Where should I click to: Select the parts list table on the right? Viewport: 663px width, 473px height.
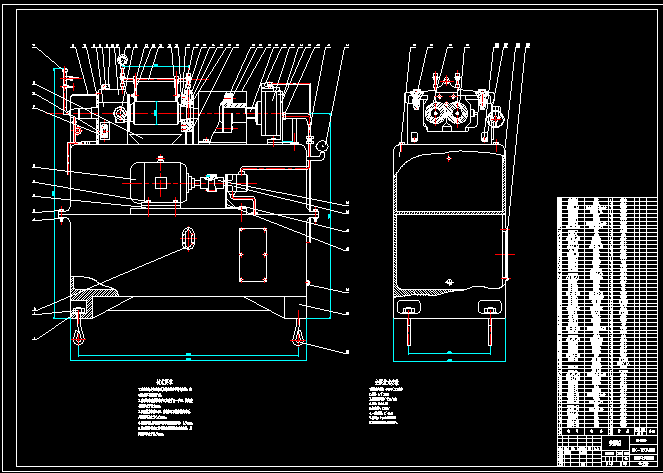point(607,316)
